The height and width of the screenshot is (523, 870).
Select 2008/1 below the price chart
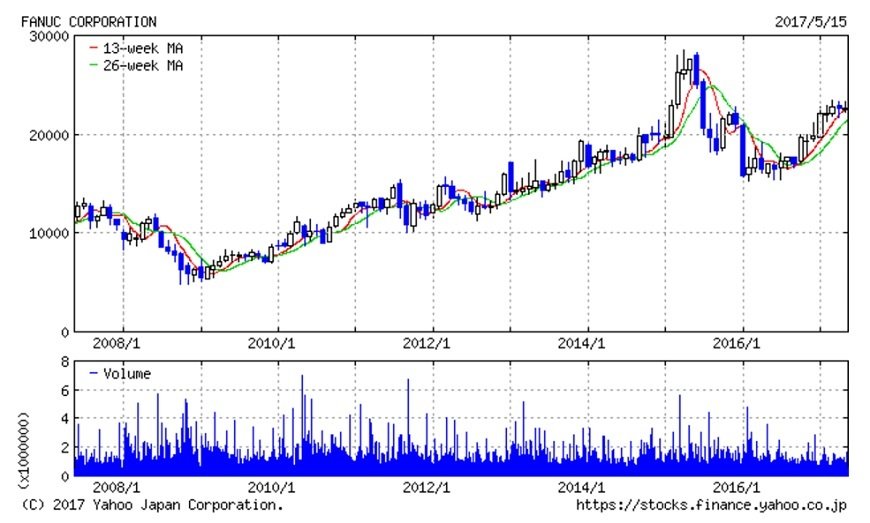tap(124, 343)
